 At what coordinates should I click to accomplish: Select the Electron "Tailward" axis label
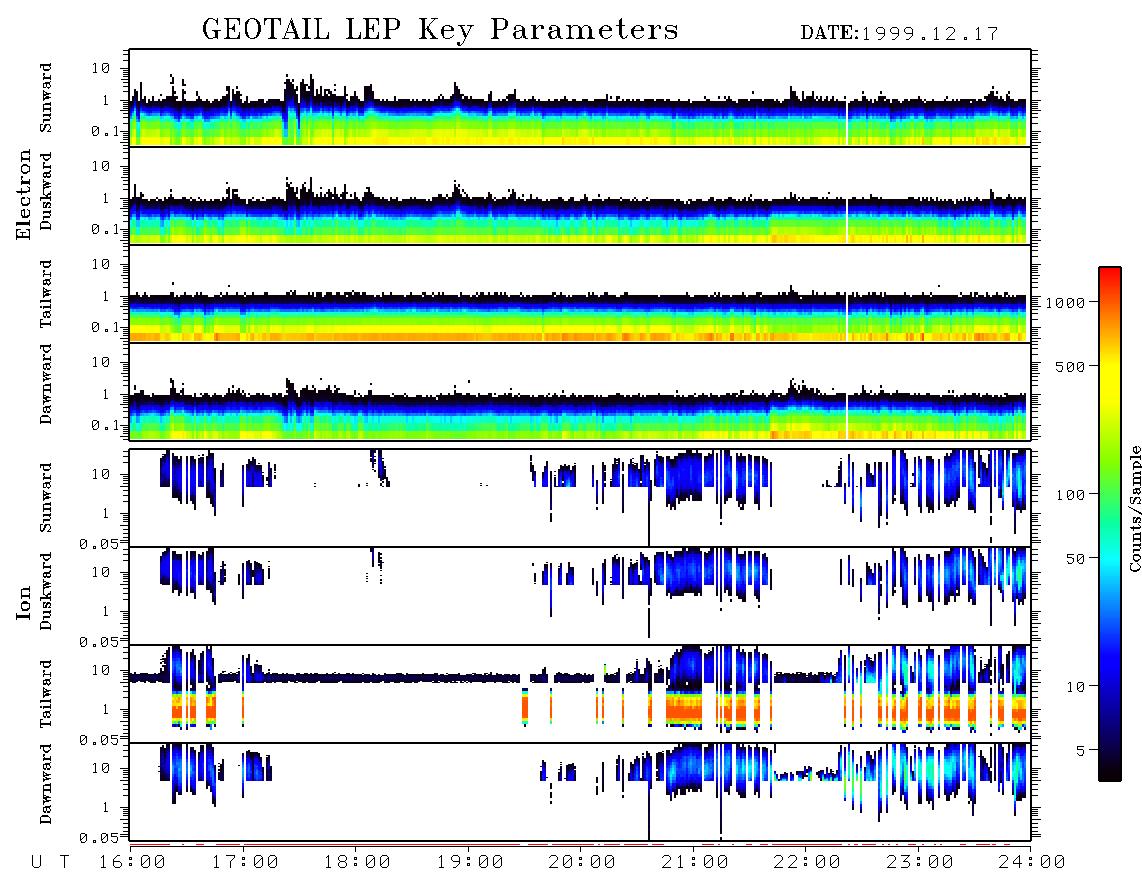pos(46,294)
